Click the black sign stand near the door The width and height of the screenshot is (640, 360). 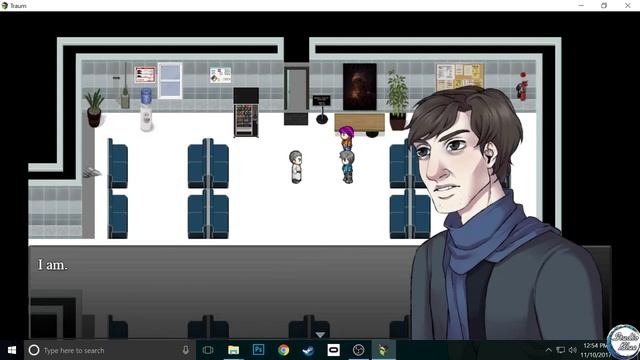(x=322, y=109)
